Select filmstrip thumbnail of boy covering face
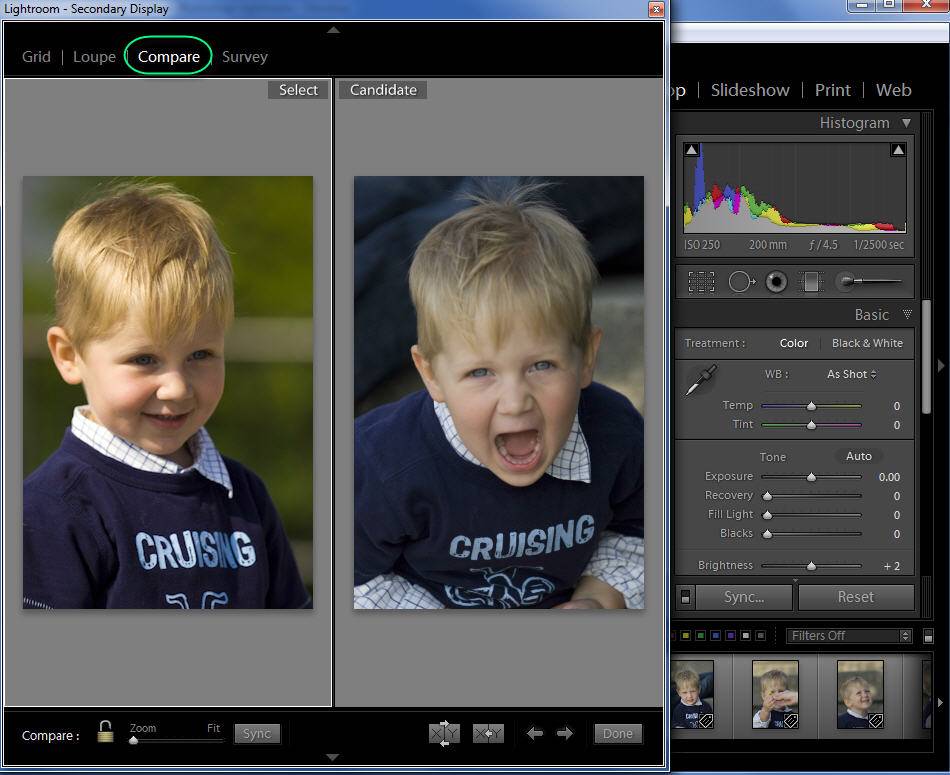Viewport: 950px width, 775px height. point(775,694)
